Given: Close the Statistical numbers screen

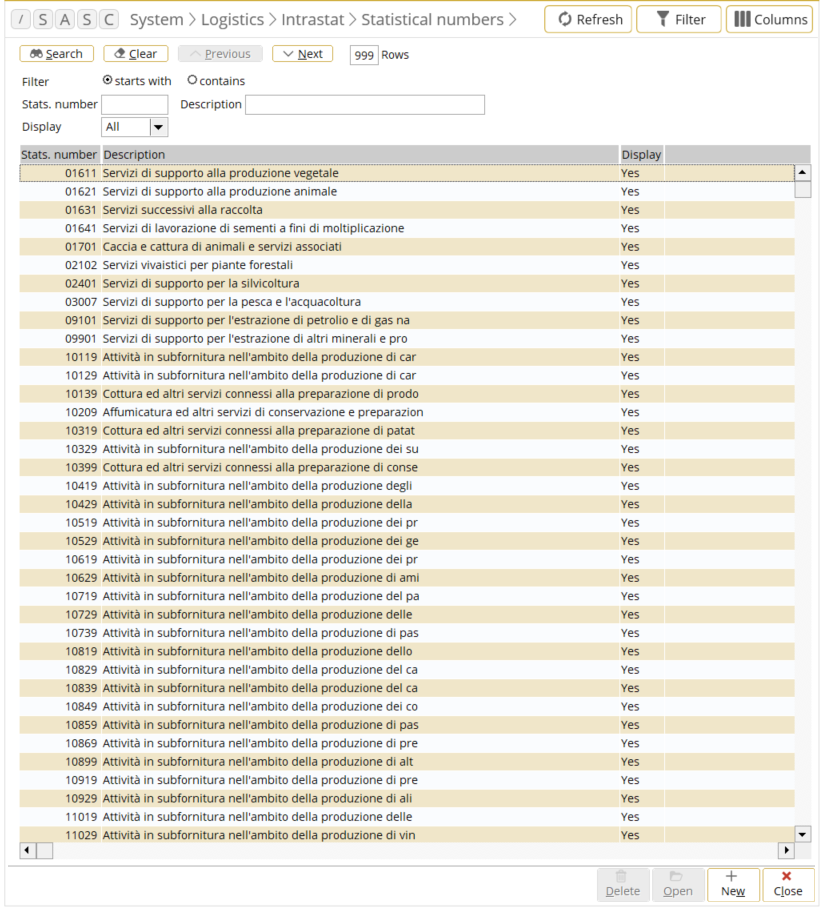Looking at the screenshot, I should click(788, 885).
